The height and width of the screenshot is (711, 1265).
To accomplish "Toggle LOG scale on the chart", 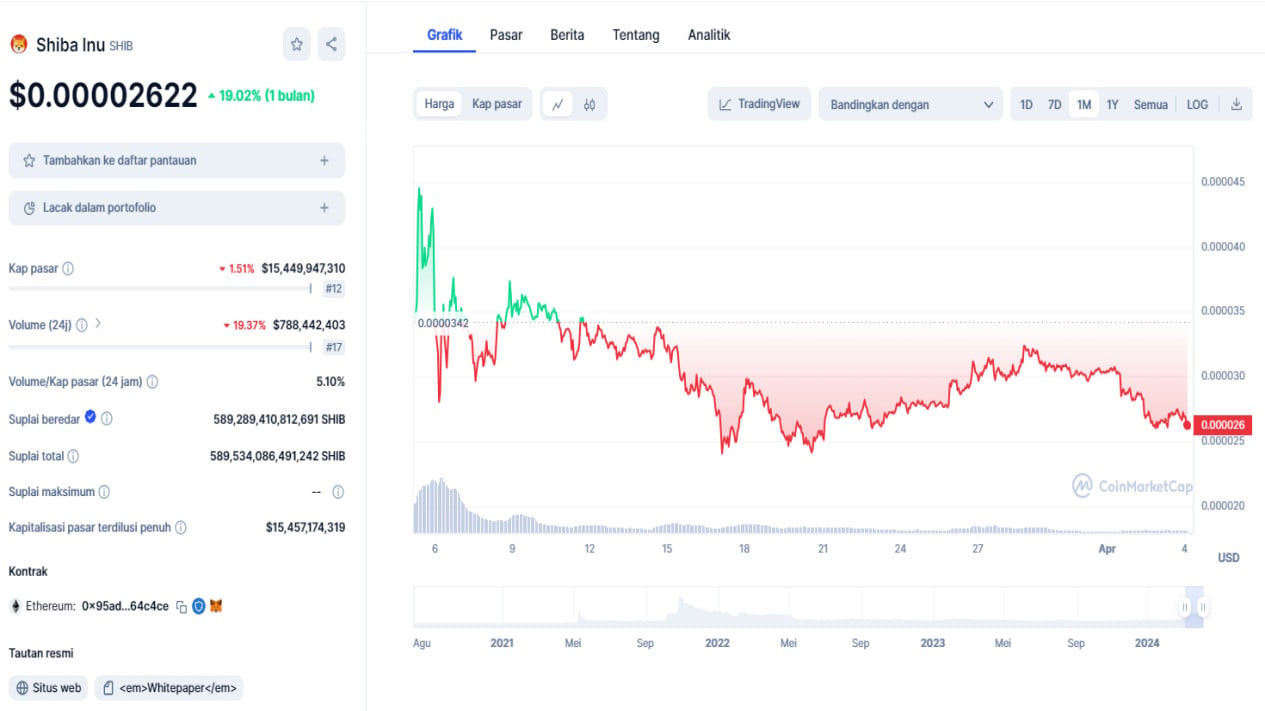I will tap(1197, 104).
